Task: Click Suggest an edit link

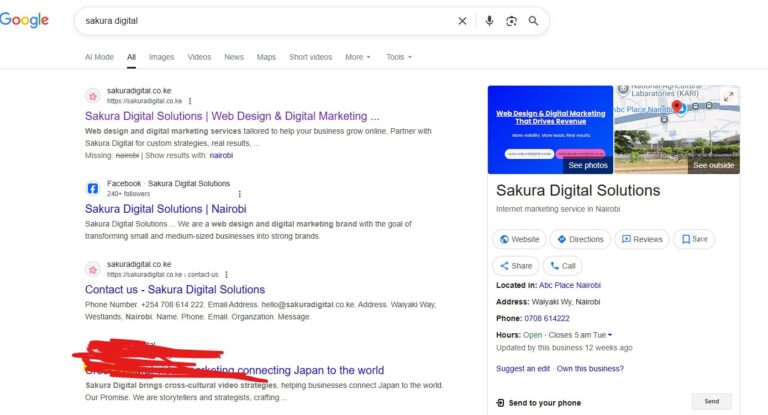Action: (x=523, y=368)
